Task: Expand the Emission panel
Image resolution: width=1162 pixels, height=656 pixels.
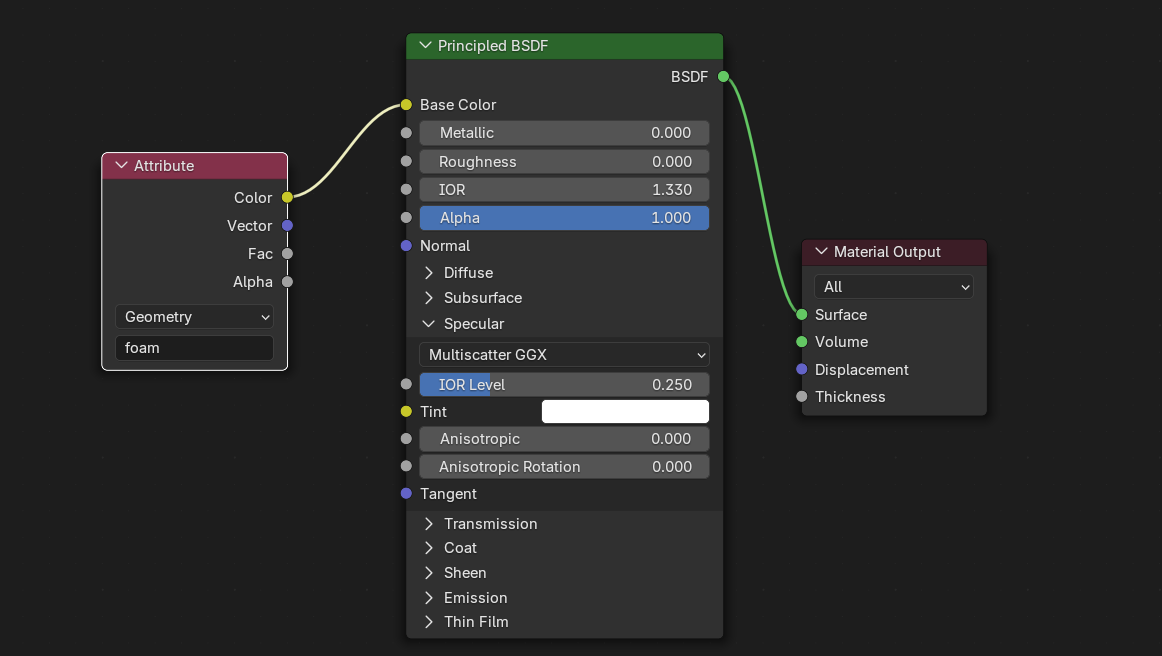Action: click(428, 597)
